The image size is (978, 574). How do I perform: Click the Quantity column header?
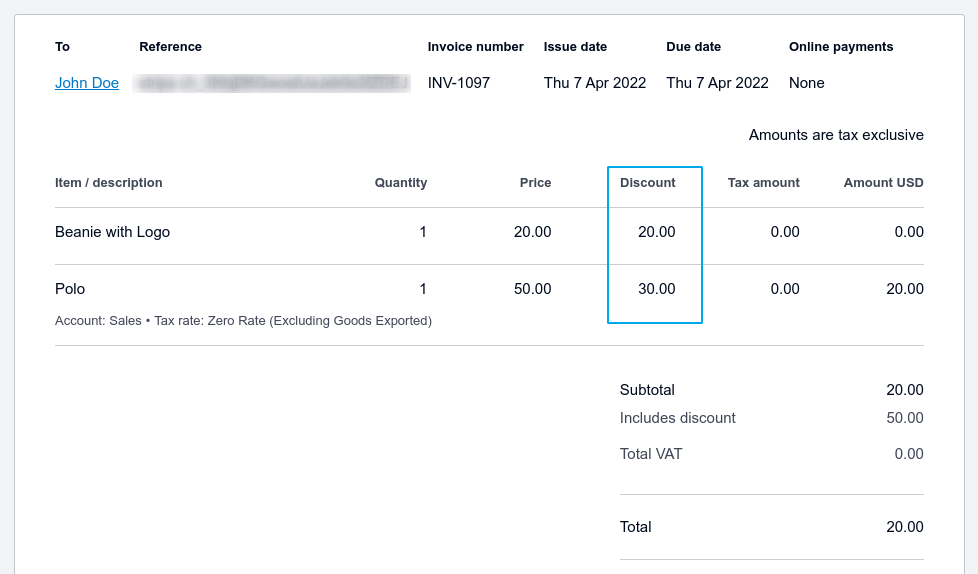click(401, 183)
